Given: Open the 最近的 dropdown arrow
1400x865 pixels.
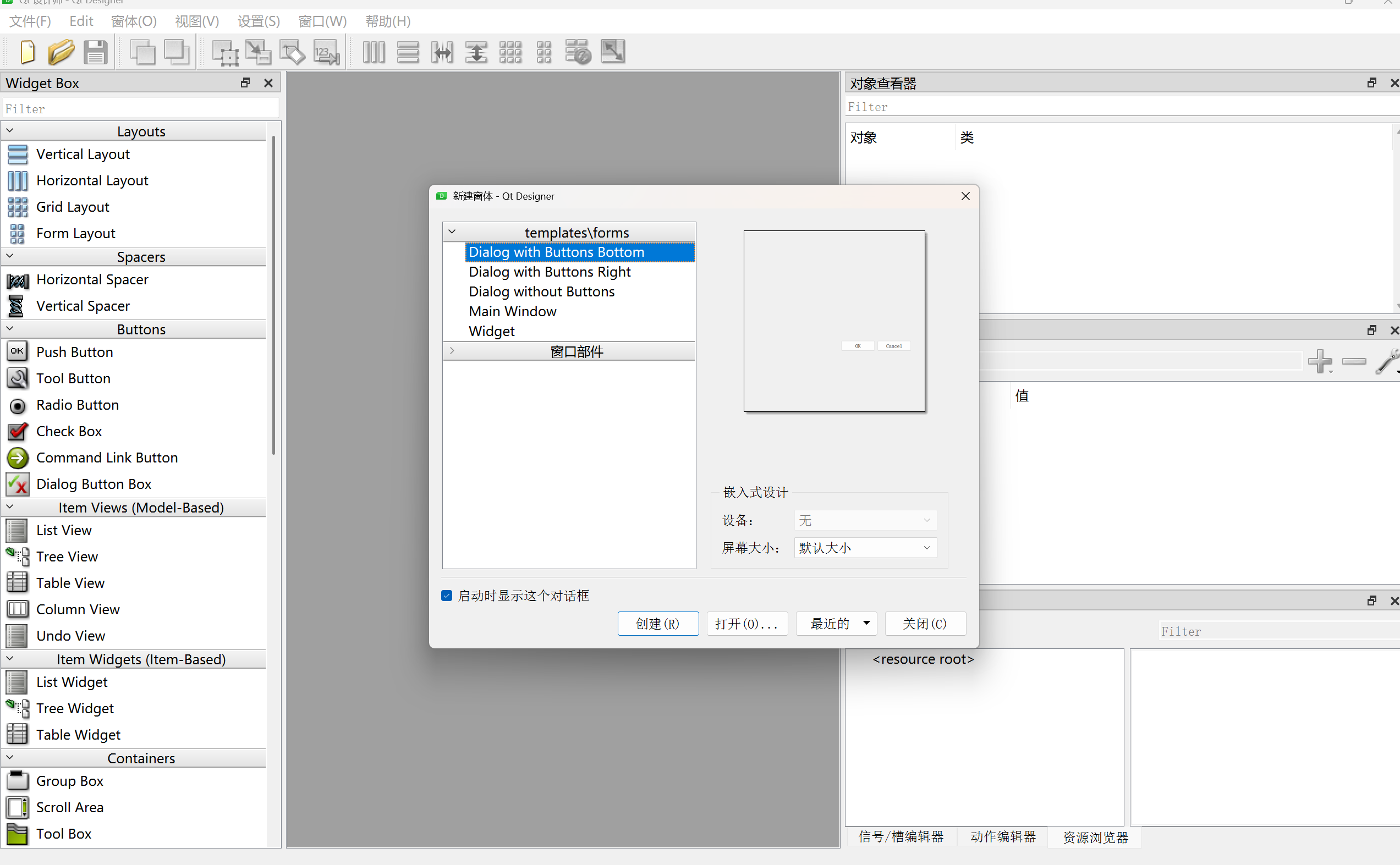Looking at the screenshot, I should (866, 623).
